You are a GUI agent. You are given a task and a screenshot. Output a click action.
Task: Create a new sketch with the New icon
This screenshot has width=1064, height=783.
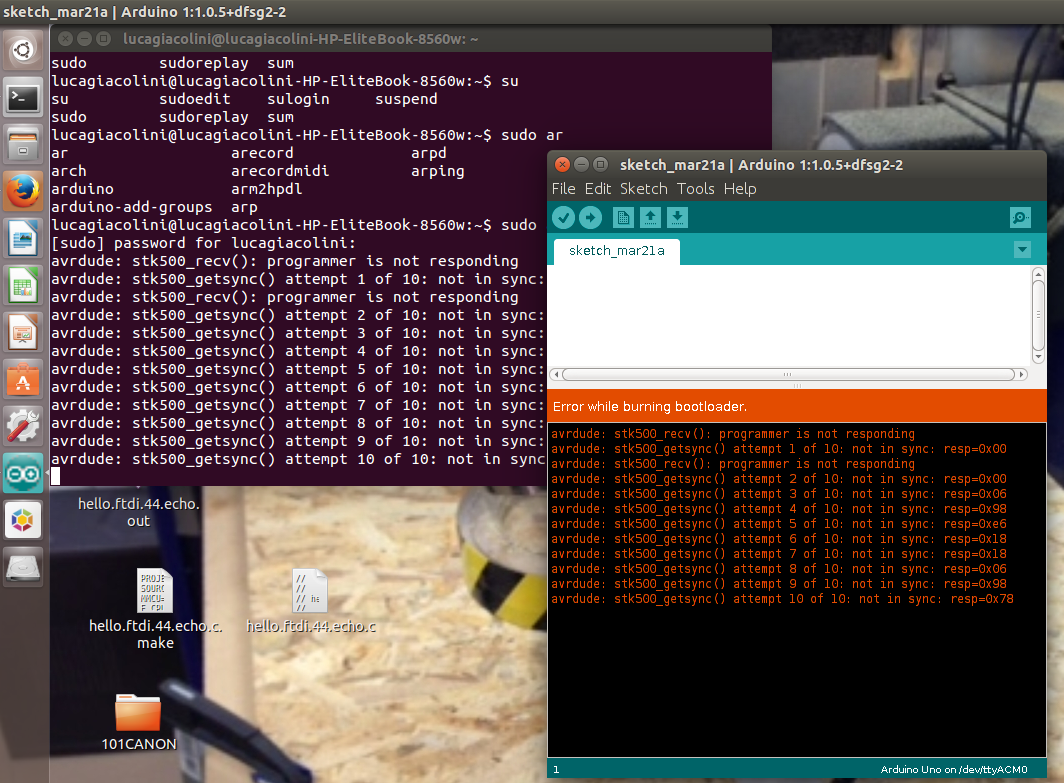pos(623,218)
